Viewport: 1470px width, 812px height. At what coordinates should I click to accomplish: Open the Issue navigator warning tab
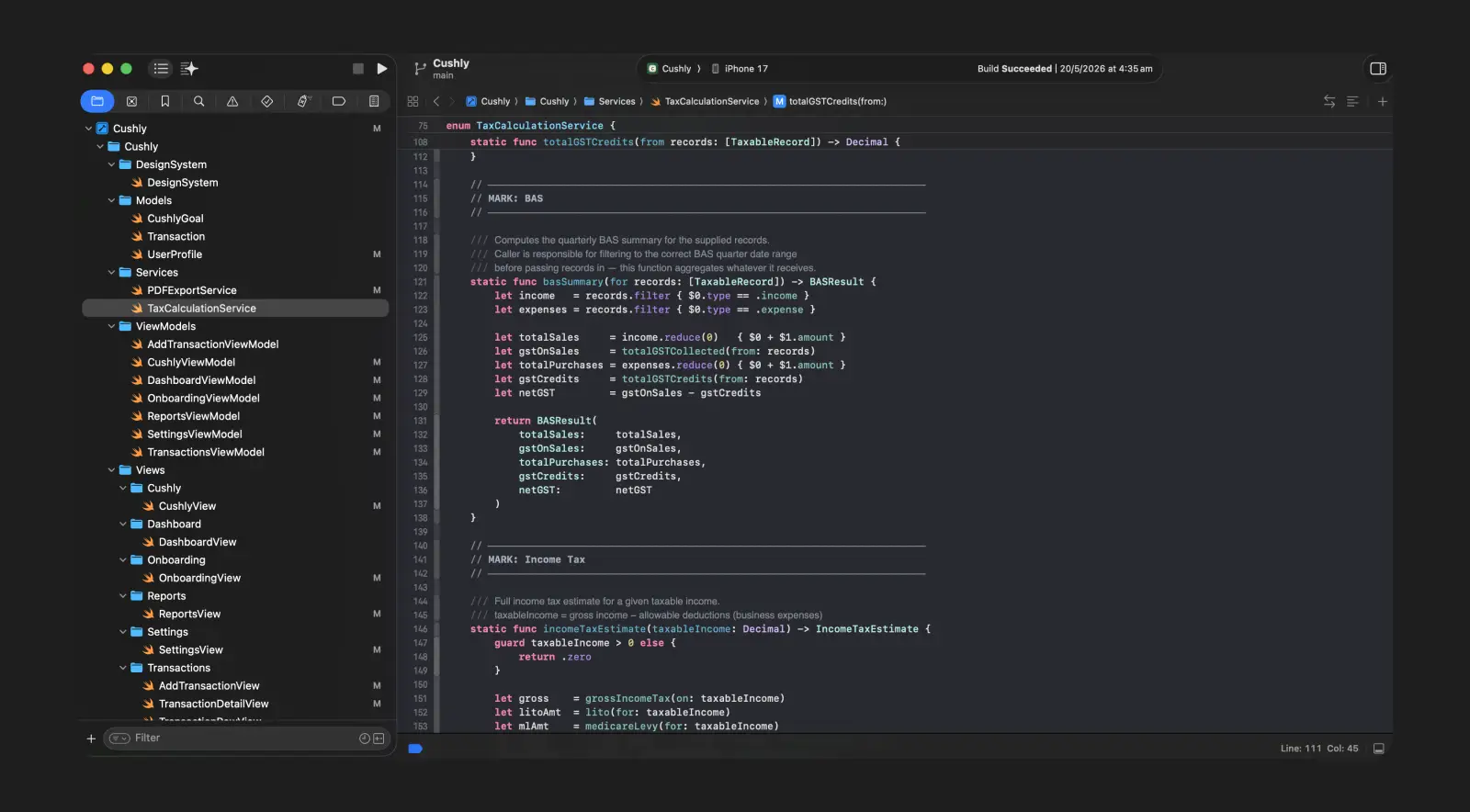click(x=232, y=101)
